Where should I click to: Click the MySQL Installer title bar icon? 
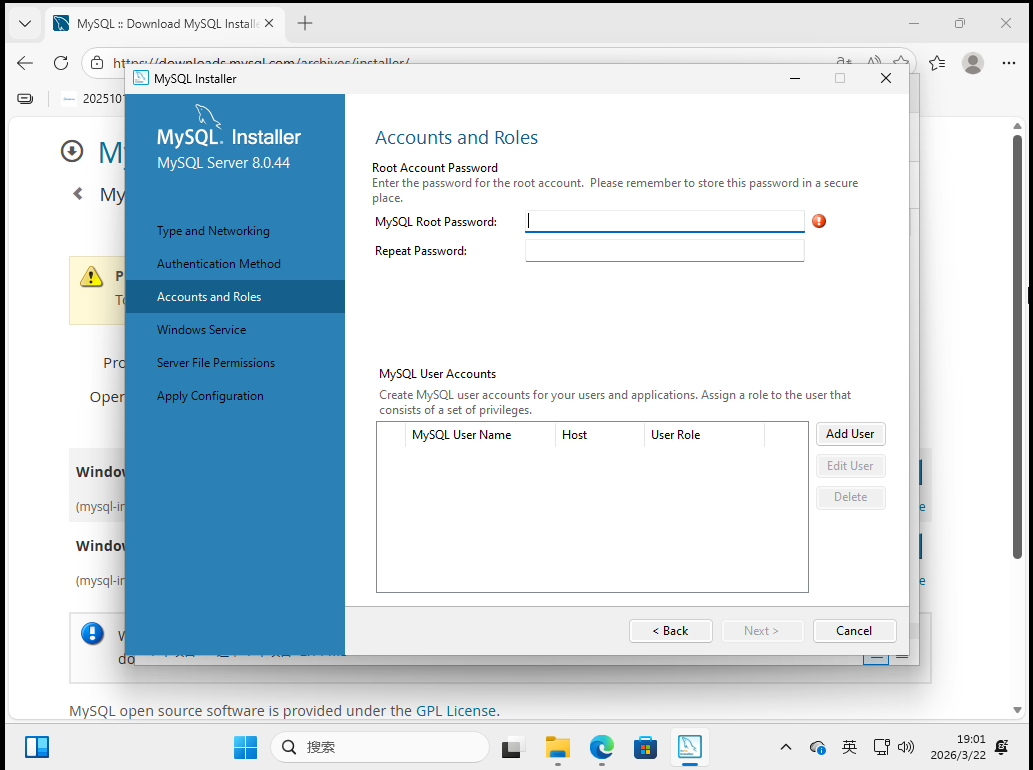coord(141,78)
